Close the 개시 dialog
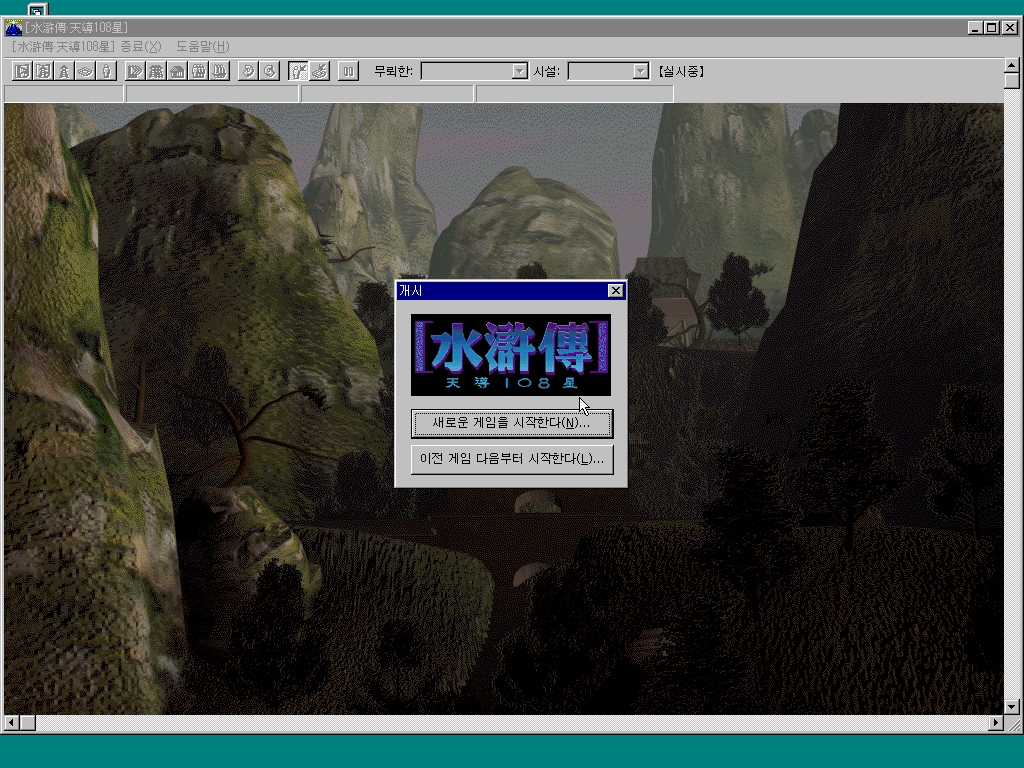 coord(615,291)
